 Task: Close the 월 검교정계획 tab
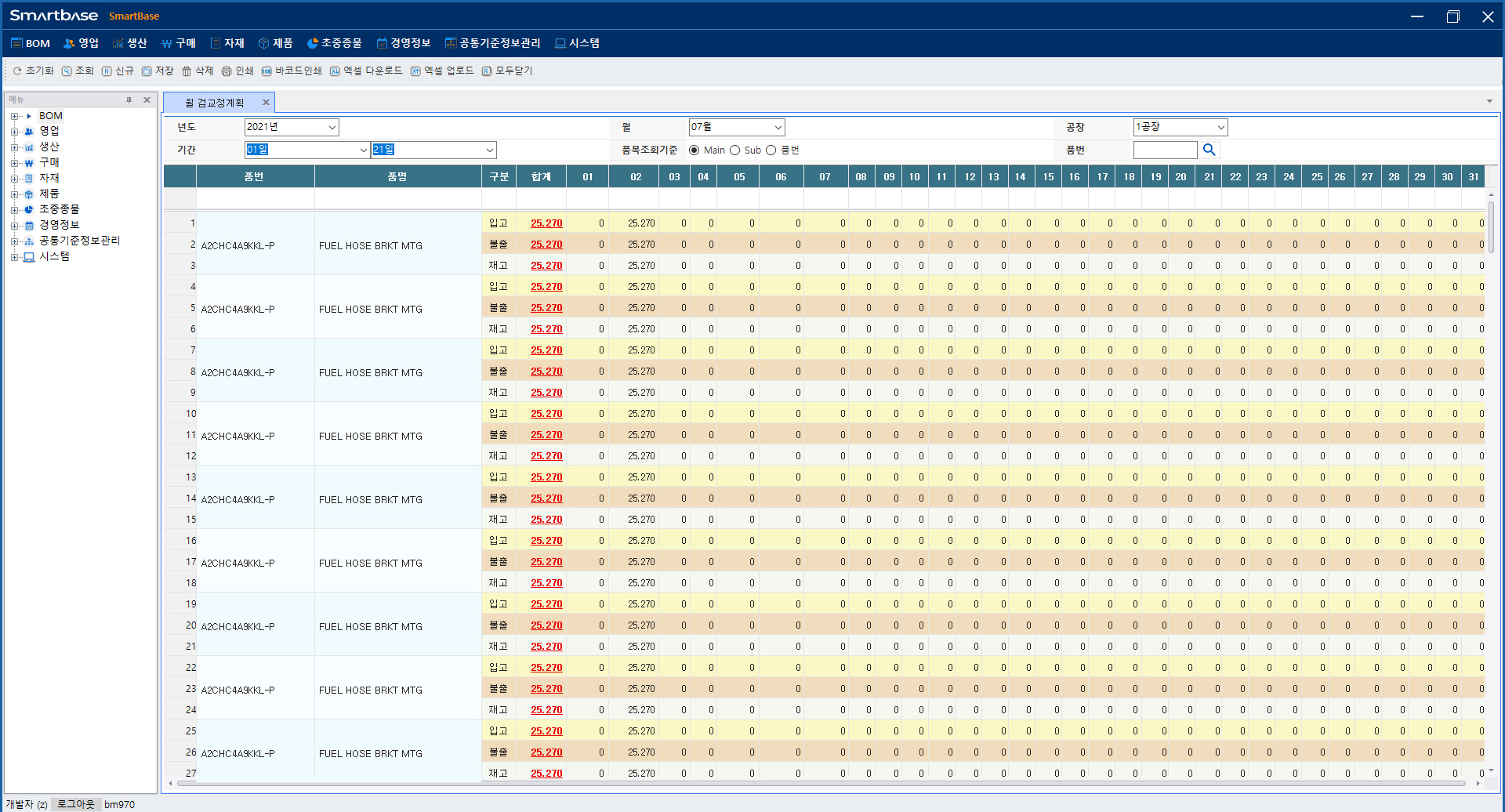(266, 103)
